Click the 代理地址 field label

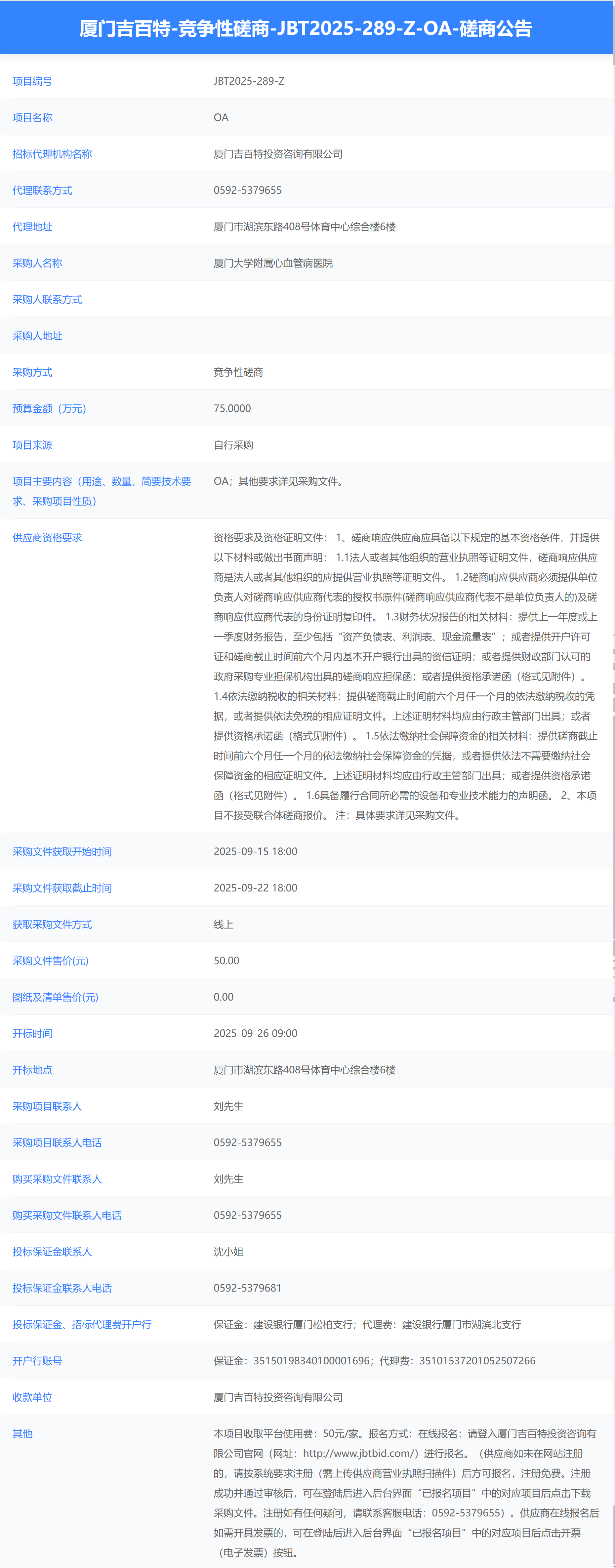[32, 227]
